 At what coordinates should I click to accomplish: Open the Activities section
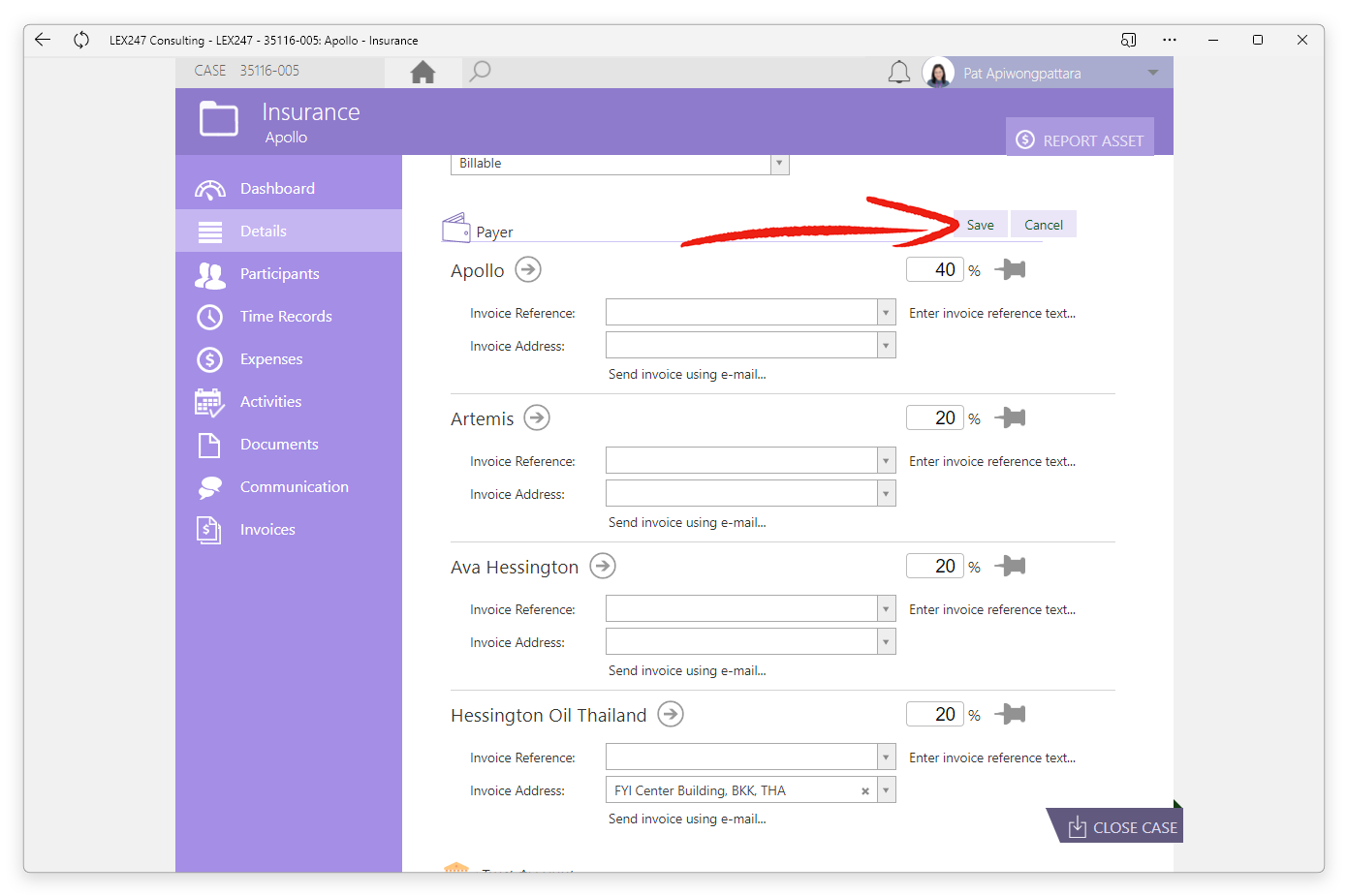coord(289,401)
